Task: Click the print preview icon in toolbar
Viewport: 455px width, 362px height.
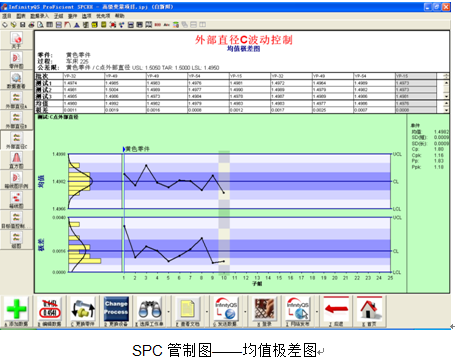Action: pos(41,25)
